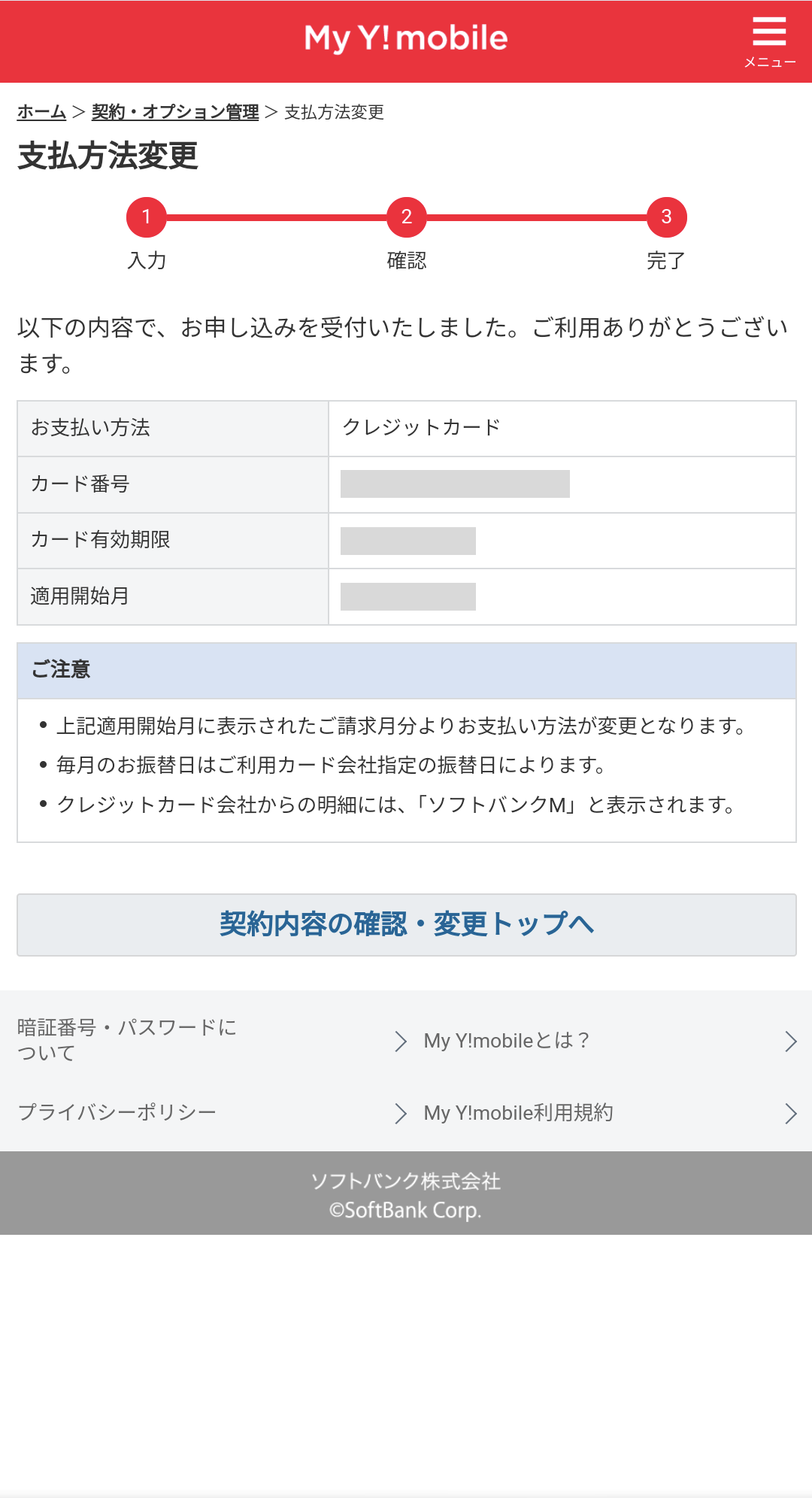Click chevron next to My Y!mobile利用規約
The image size is (812, 1498).
[790, 1113]
